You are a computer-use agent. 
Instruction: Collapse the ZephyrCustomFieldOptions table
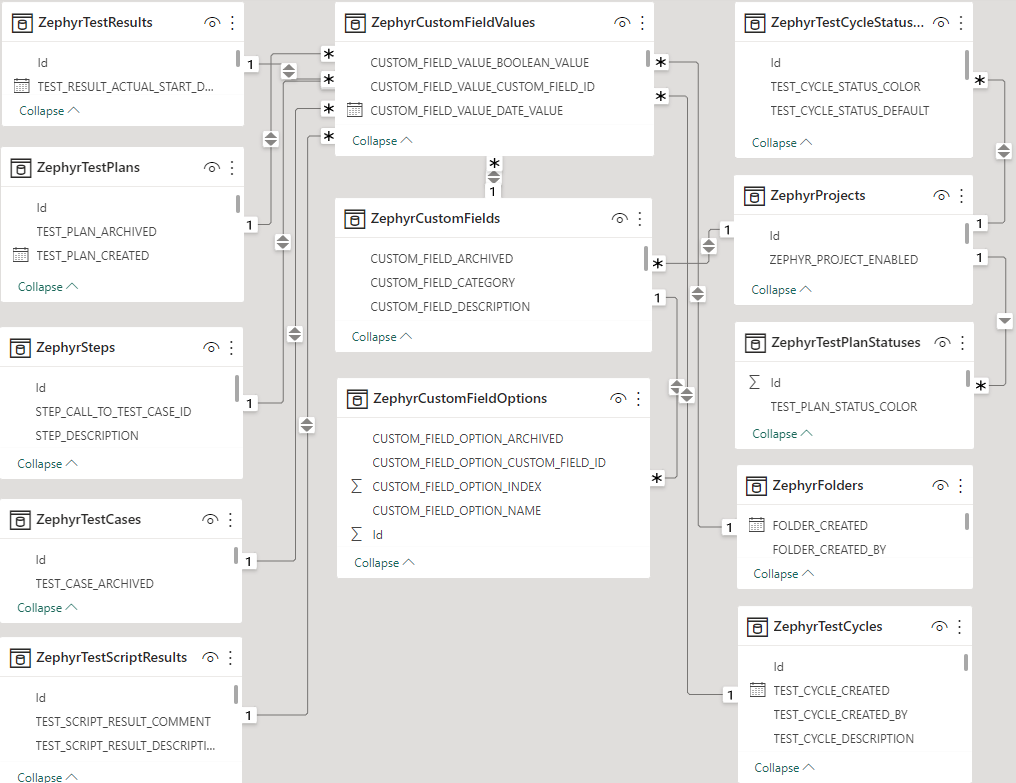(384, 563)
